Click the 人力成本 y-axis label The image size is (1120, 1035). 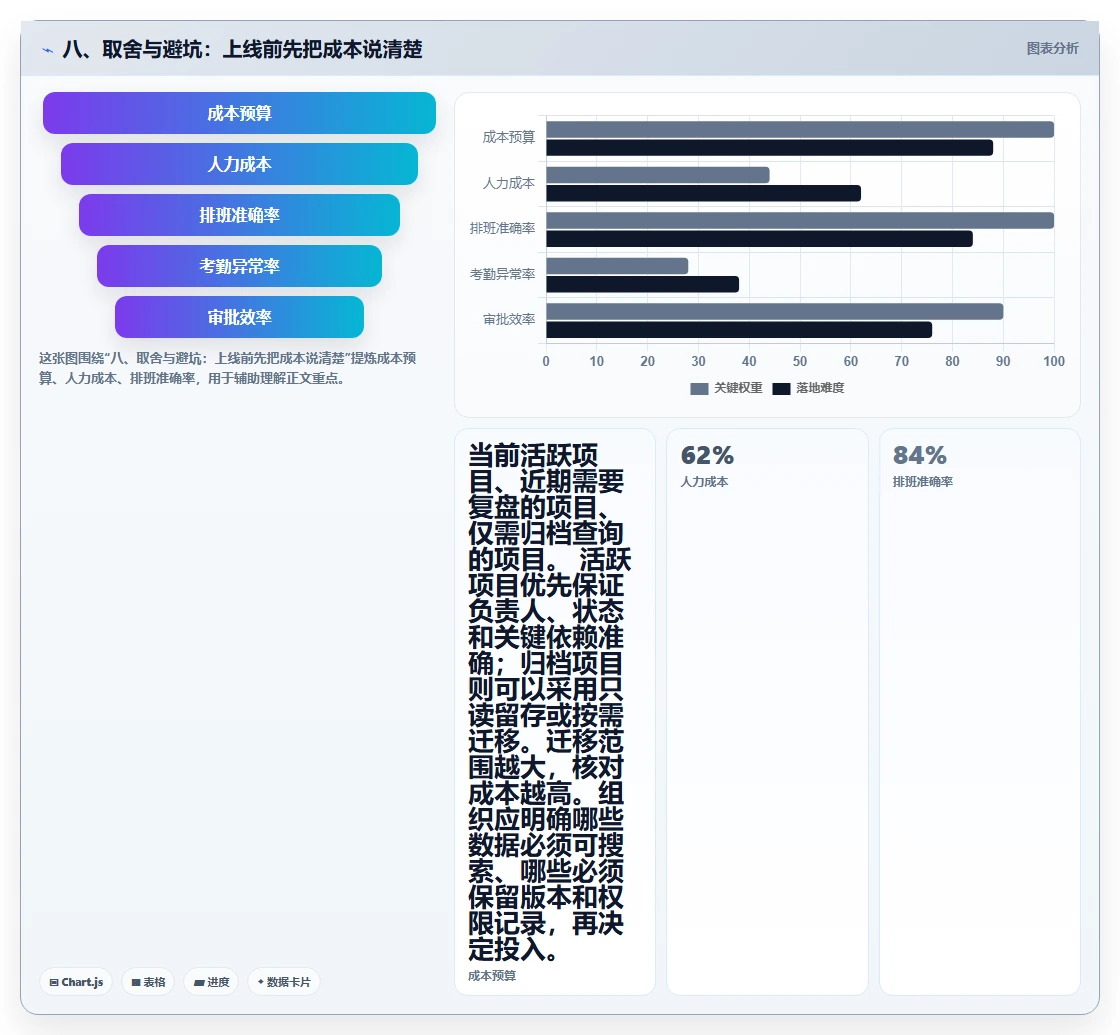tap(509, 183)
